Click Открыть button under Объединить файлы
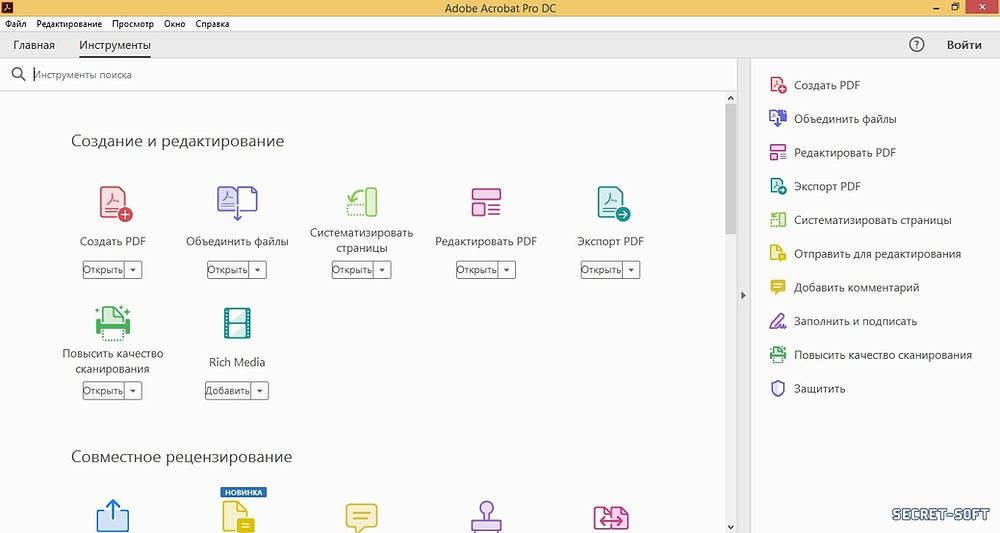This screenshot has width=1000, height=533. (x=228, y=270)
